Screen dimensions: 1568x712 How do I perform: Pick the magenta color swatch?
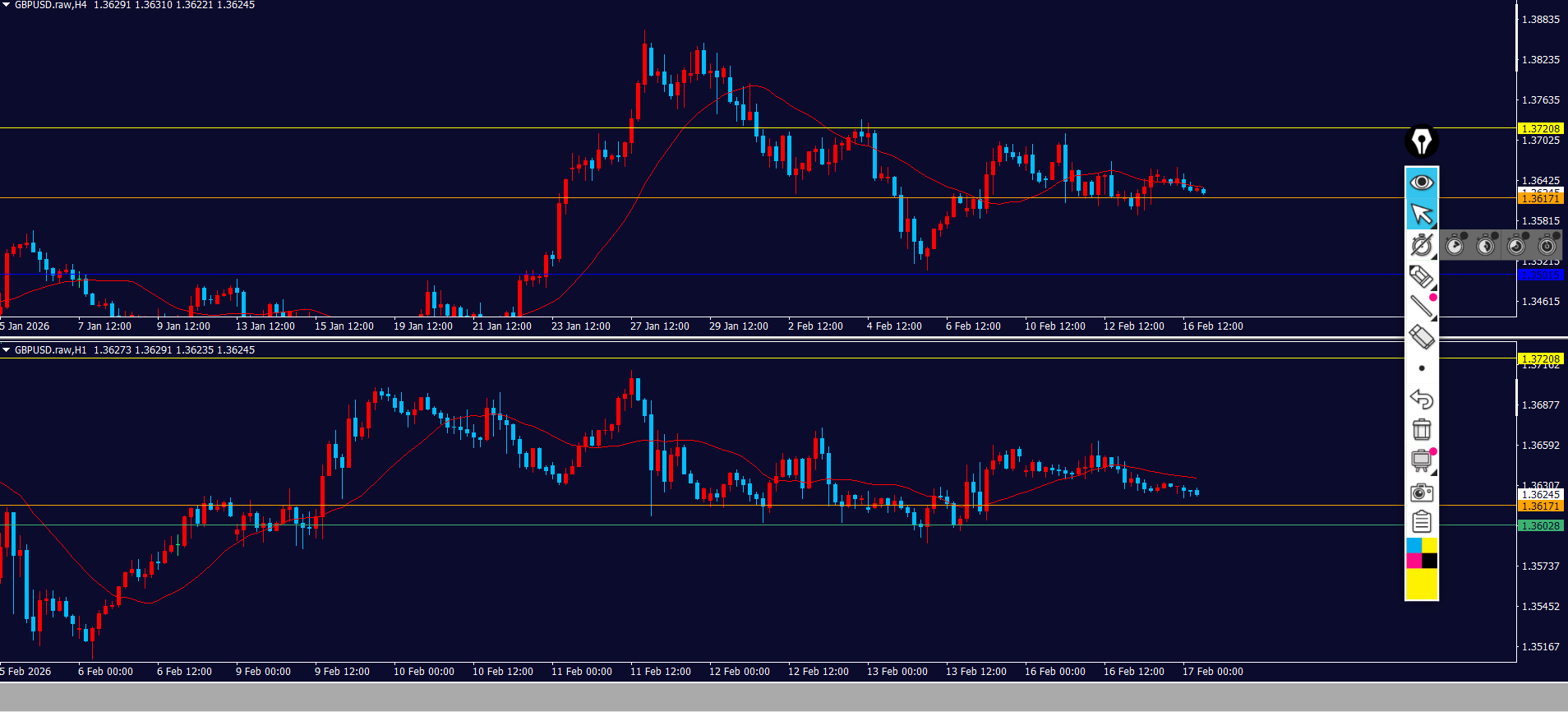tap(1414, 561)
